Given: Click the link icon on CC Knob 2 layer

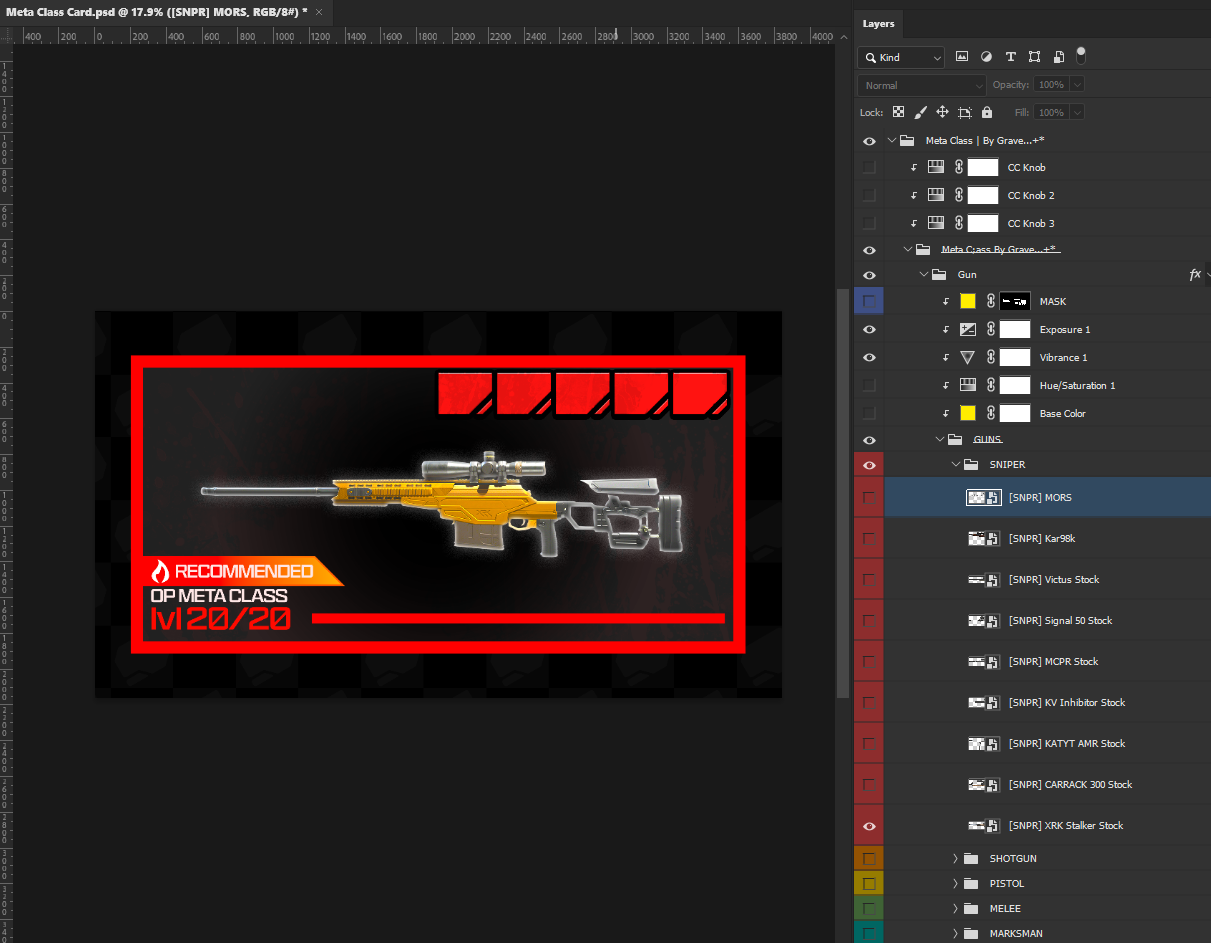Looking at the screenshot, I should 958,195.
